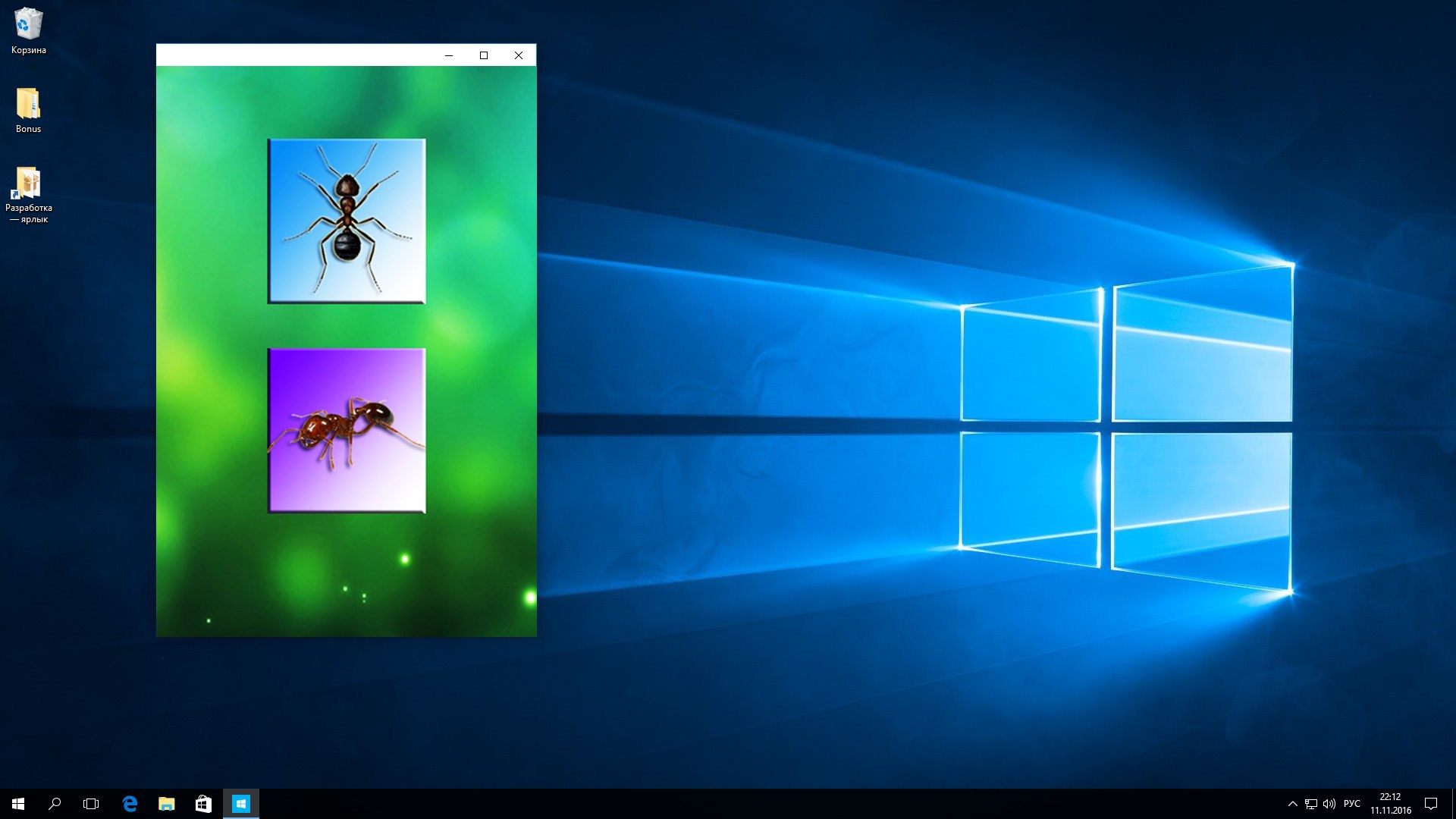Click the black ant picture tile
The image size is (1456, 819).
click(347, 221)
